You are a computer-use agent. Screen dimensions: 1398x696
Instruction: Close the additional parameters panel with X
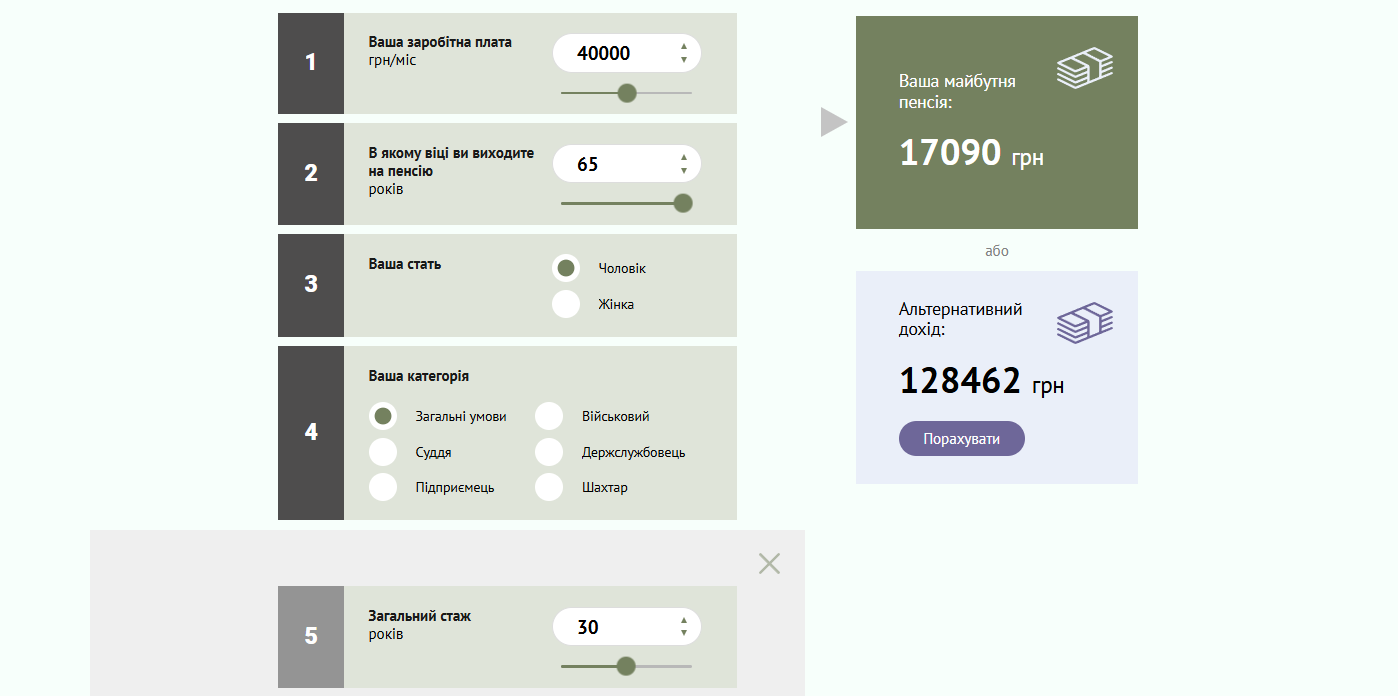769,564
